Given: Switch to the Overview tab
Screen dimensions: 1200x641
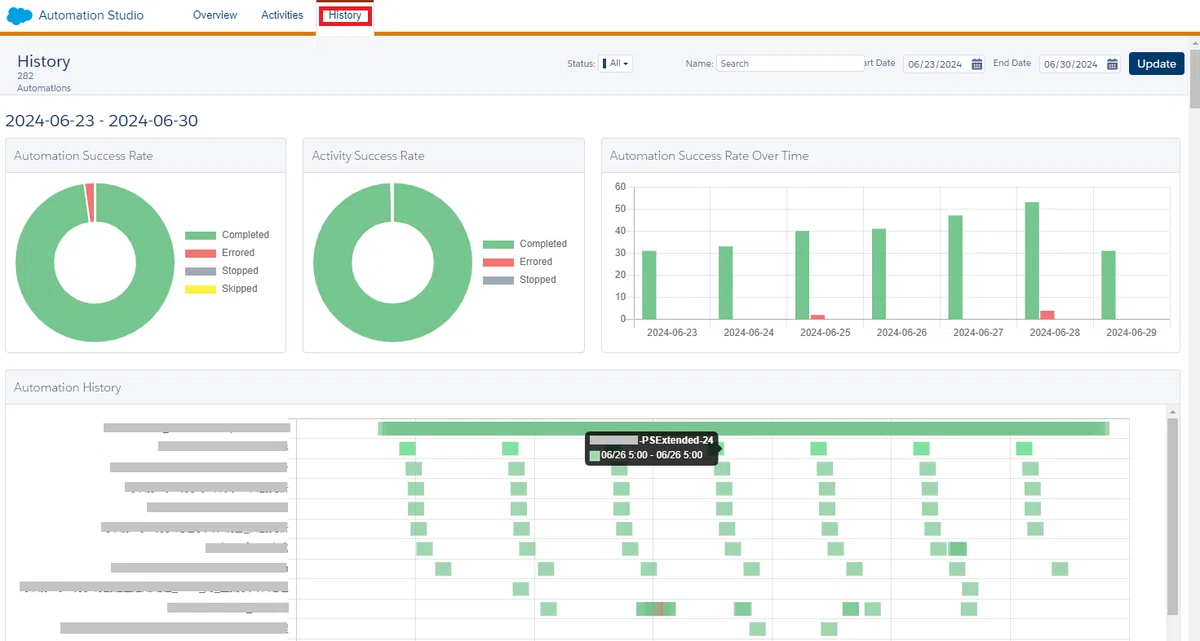Looking at the screenshot, I should point(215,15).
